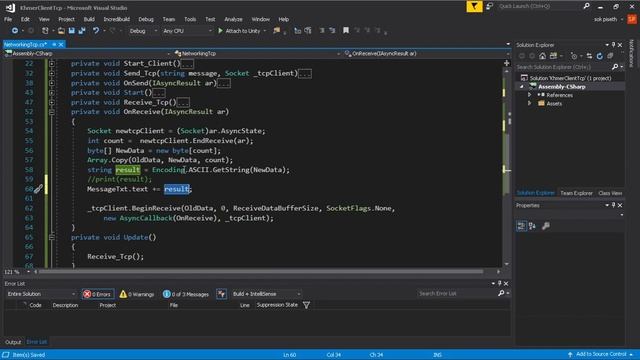Open the Edit menu
Screen dimensions: 640x360
[25, 19]
